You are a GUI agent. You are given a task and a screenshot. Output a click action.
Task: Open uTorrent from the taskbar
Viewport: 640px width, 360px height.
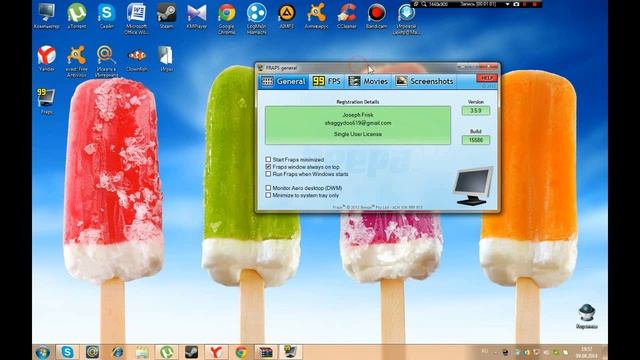point(167,352)
